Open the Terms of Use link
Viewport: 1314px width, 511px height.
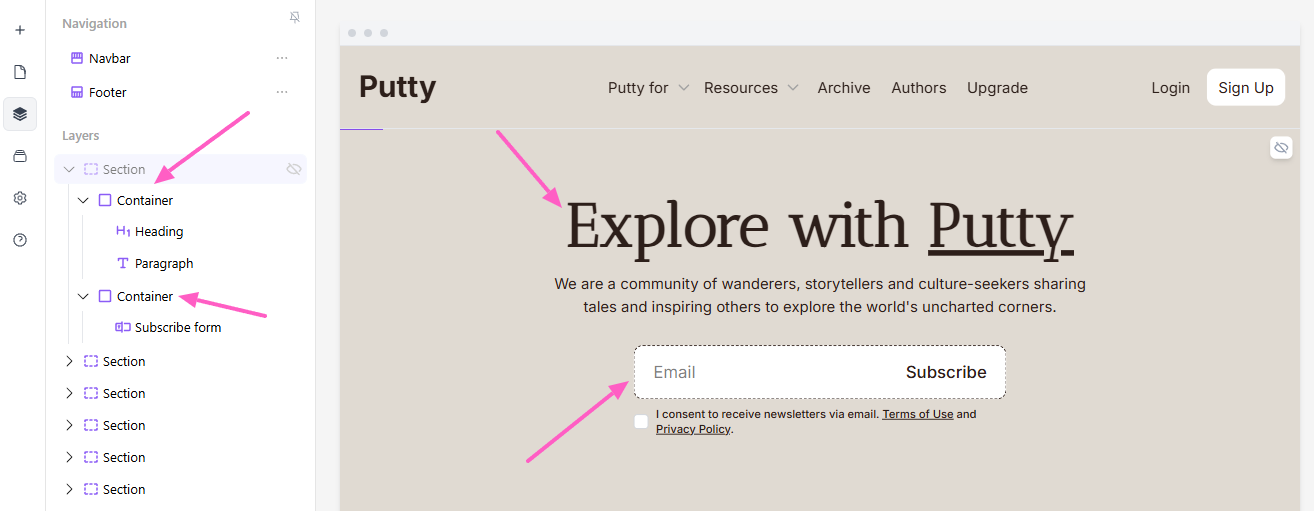click(x=917, y=414)
